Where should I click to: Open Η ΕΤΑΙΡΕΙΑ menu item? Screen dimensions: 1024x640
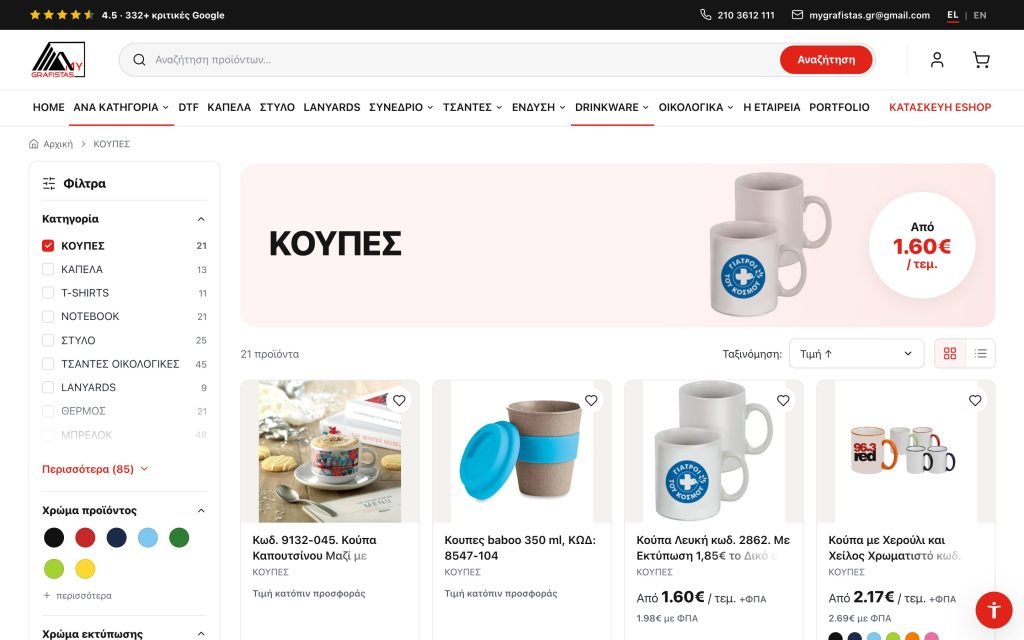click(771, 107)
